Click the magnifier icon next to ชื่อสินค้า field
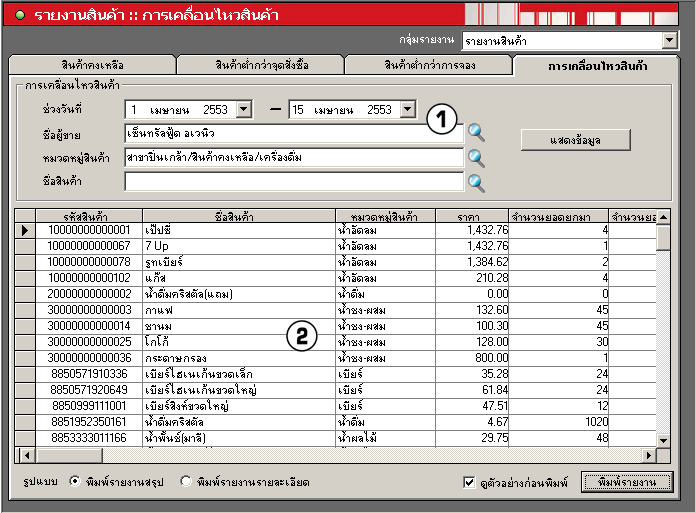Viewport: 696px width, 513px height. (x=476, y=182)
